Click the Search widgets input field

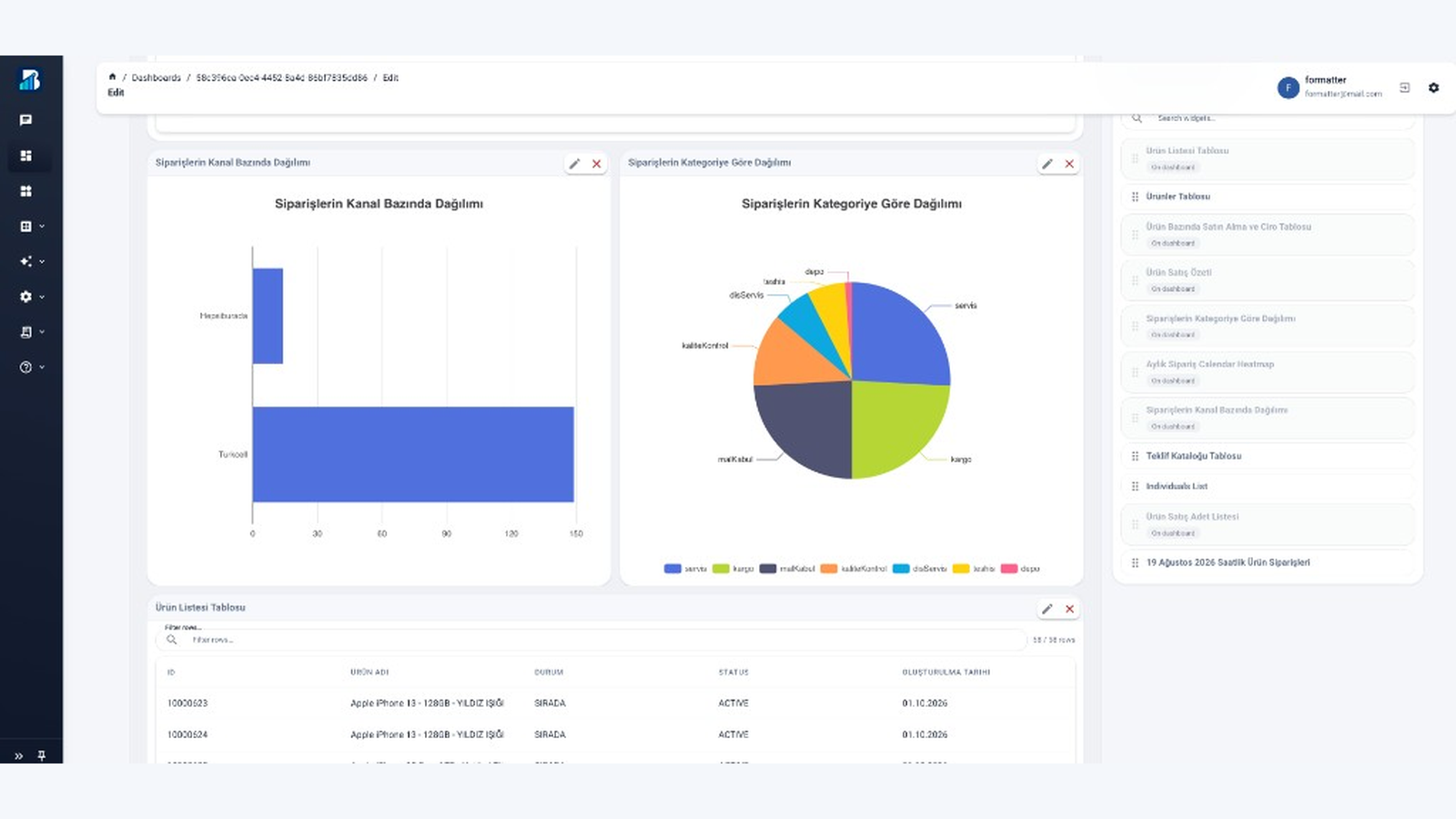[x=1268, y=118]
